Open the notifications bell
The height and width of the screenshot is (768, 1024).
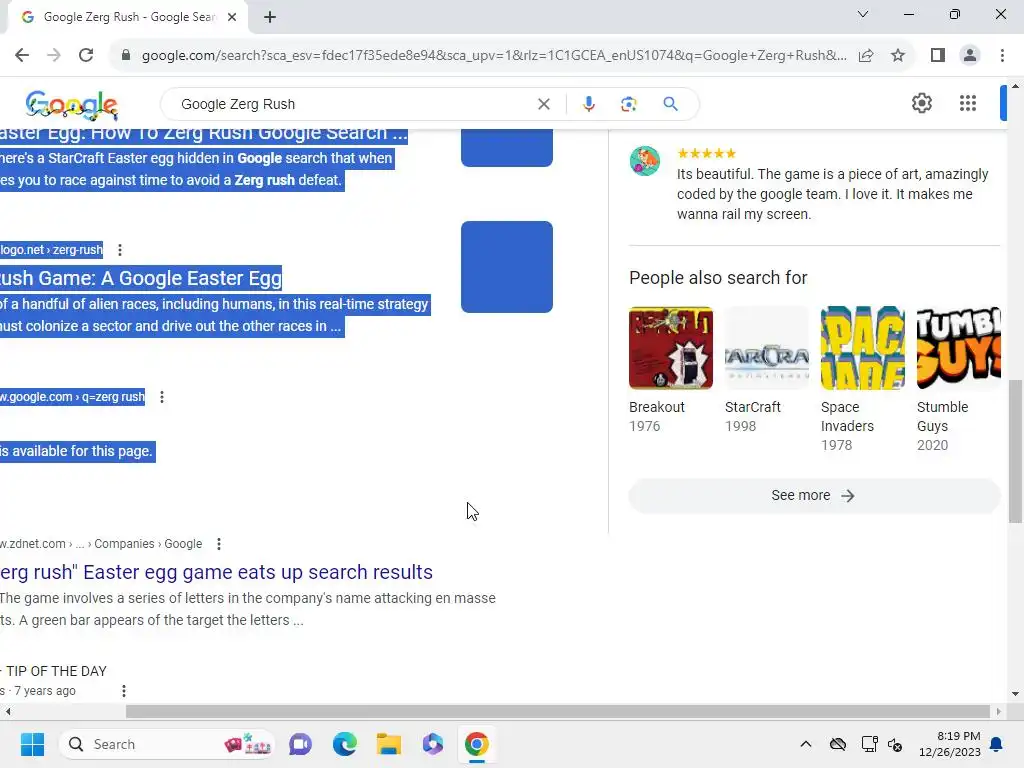point(997,744)
